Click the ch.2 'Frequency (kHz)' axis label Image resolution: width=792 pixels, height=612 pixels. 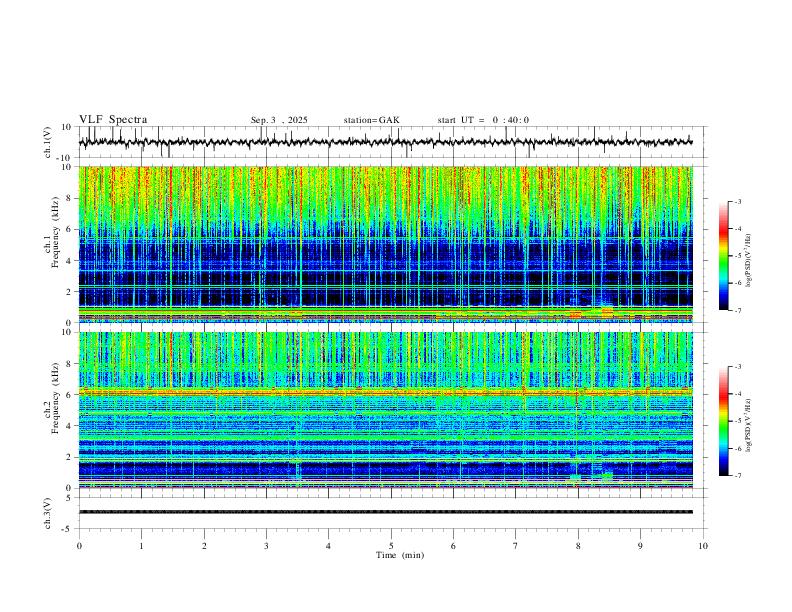(x=56, y=398)
